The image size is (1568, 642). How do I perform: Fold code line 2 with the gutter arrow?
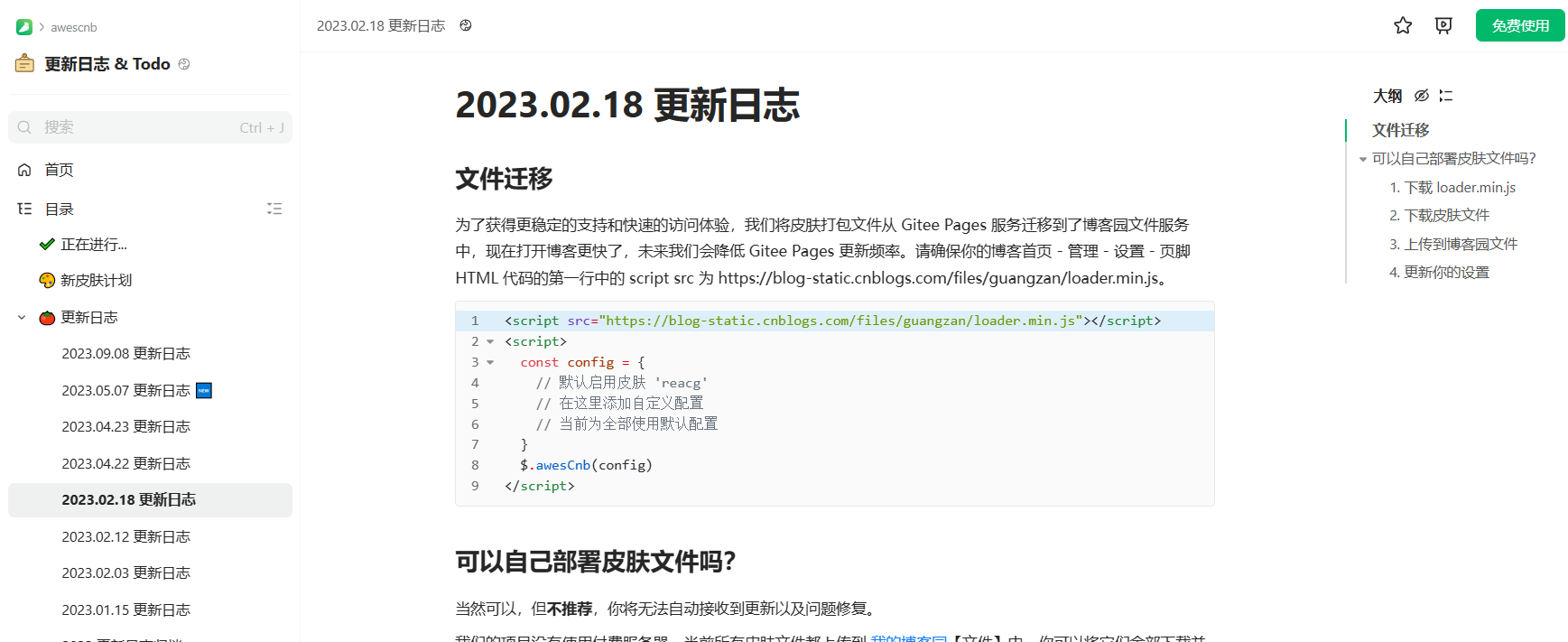click(490, 342)
